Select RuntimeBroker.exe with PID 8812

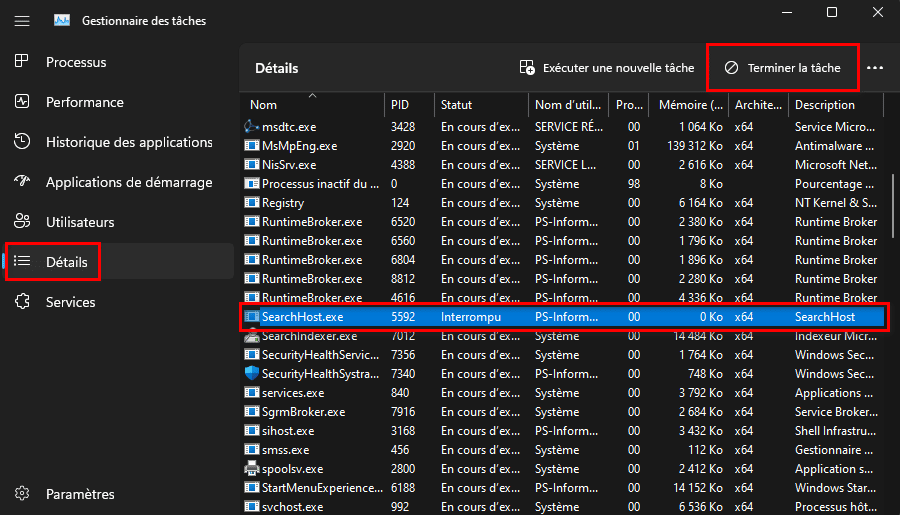pyautogui.click(x=562, y=278)
